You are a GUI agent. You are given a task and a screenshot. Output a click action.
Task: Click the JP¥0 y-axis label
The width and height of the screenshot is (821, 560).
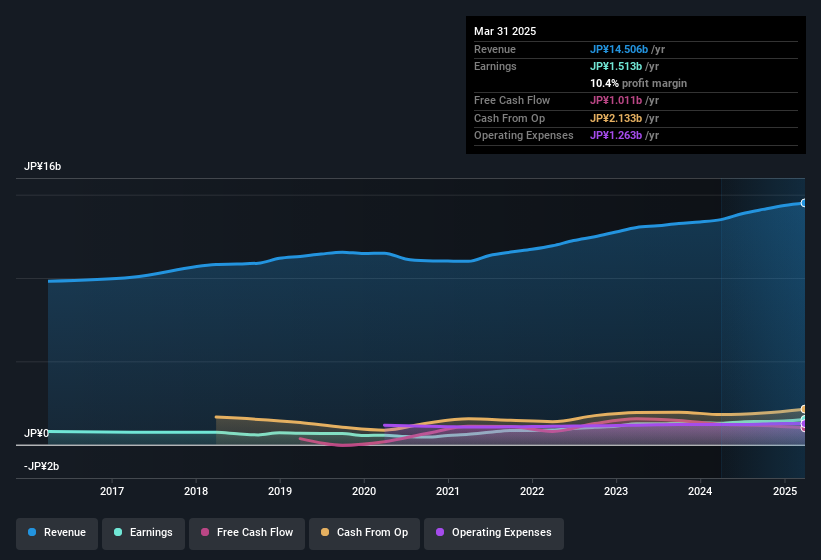[36, 433]
